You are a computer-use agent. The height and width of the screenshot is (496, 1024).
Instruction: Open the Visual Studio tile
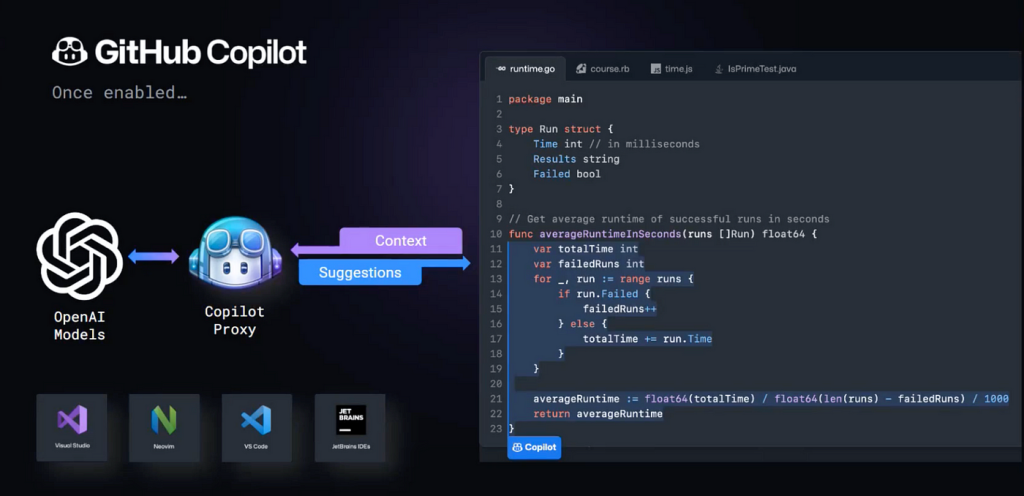coord(70,427)
